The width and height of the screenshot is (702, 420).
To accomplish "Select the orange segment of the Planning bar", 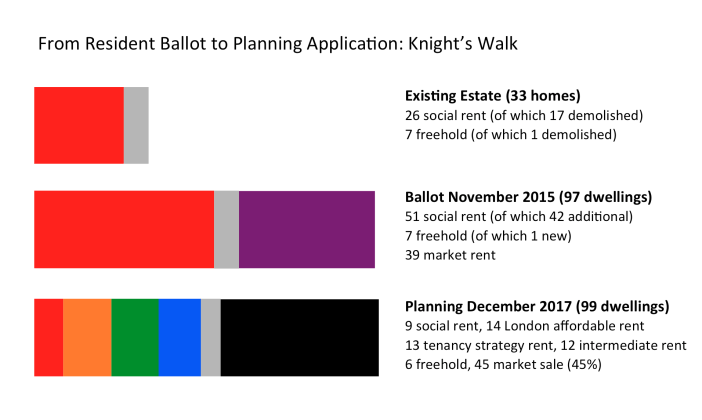I will point(87,337).
